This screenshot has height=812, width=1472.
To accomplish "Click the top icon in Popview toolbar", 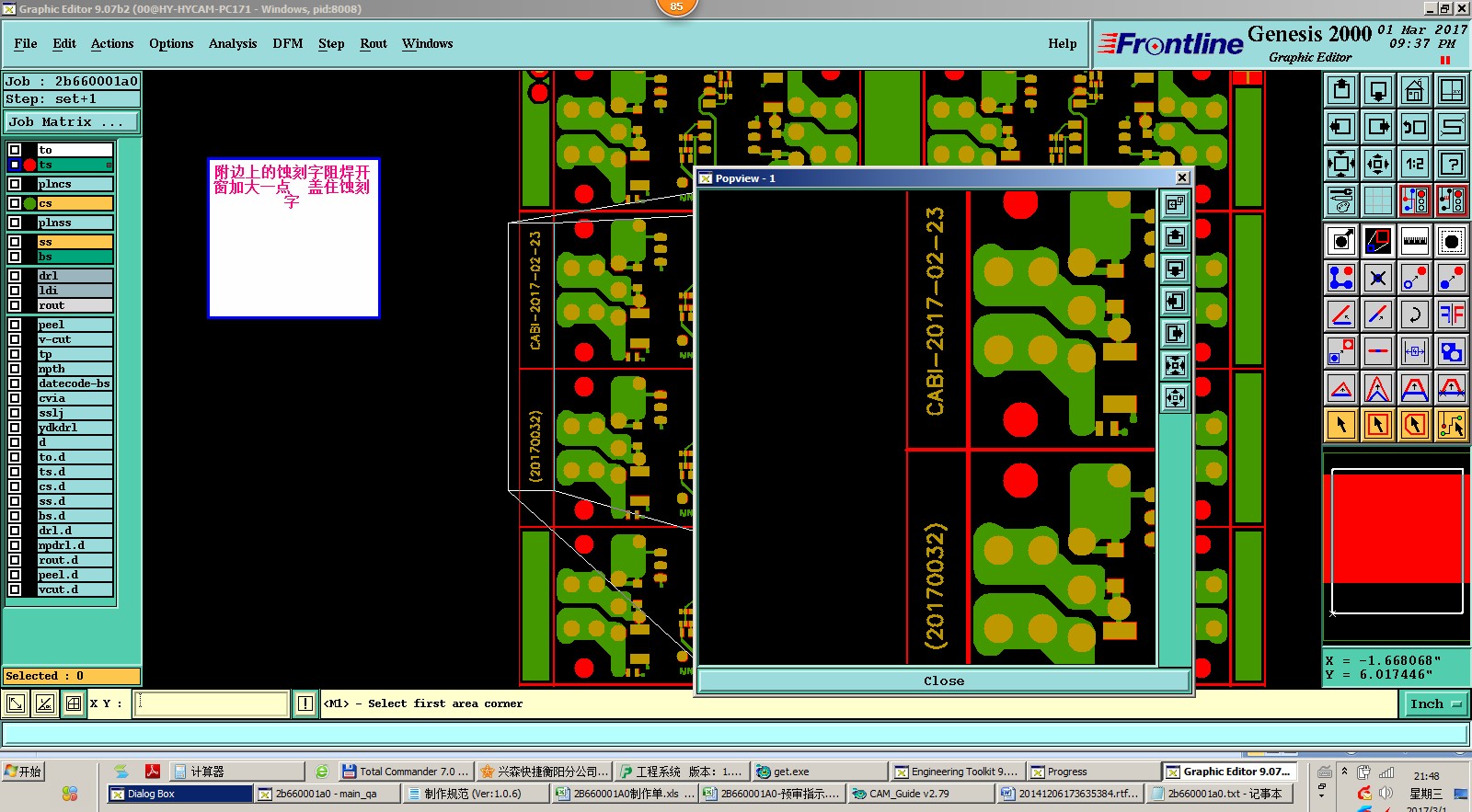I will [x=1175, y=204].
